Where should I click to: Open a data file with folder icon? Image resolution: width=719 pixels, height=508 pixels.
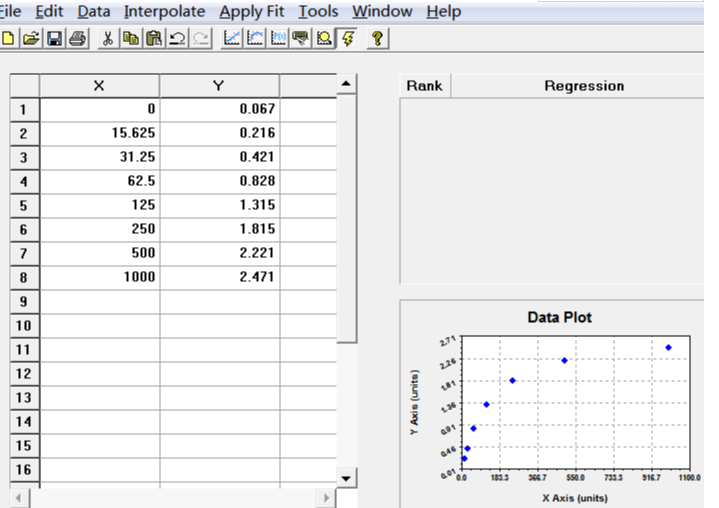coord(30,38)
